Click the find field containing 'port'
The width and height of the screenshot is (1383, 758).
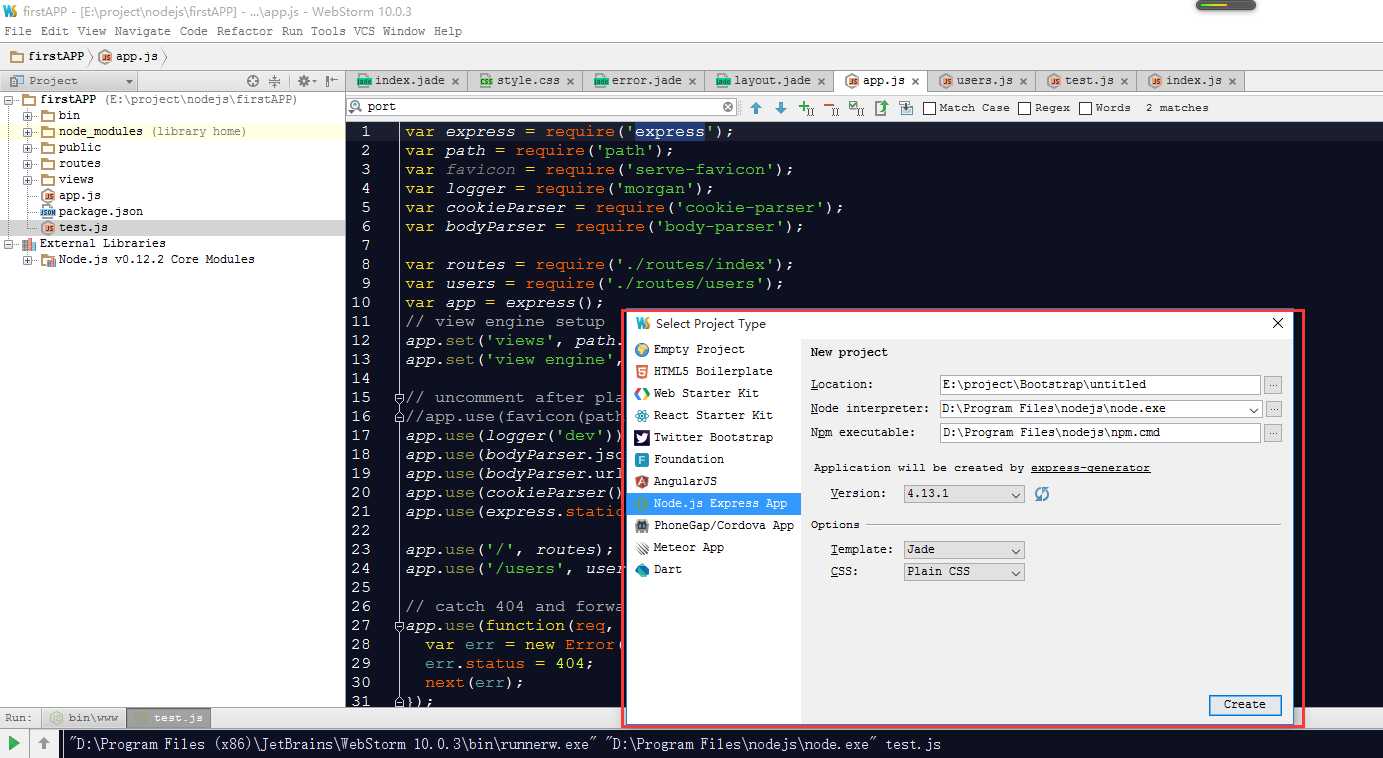pyautogui.click(x=542, y=107)
